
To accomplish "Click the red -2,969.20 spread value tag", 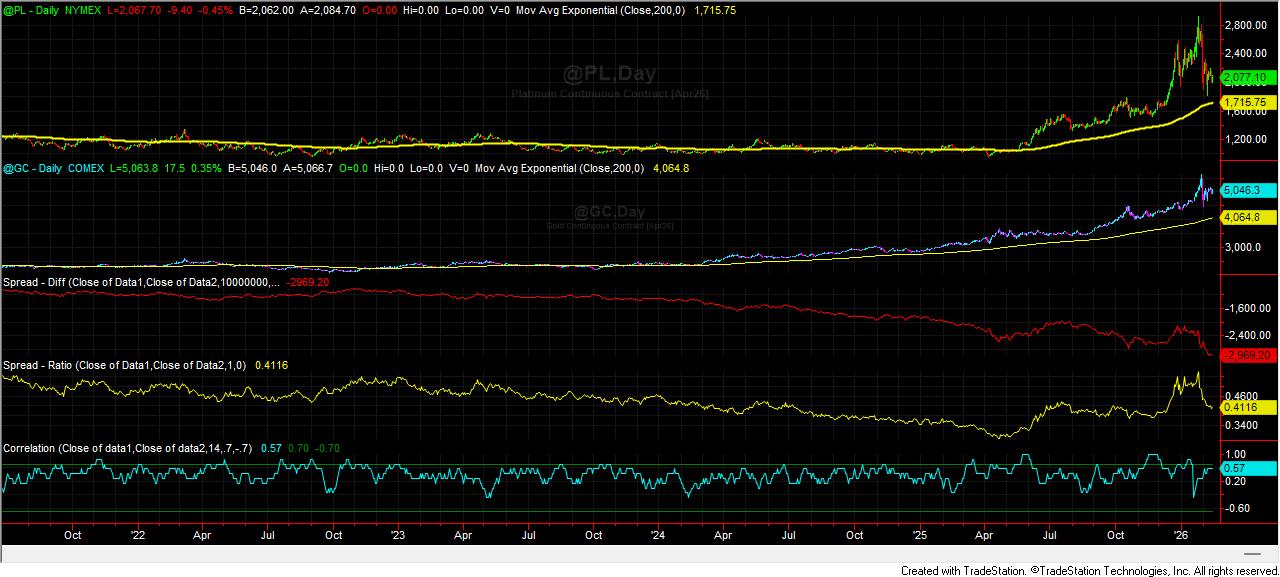I will point(1245,355).
